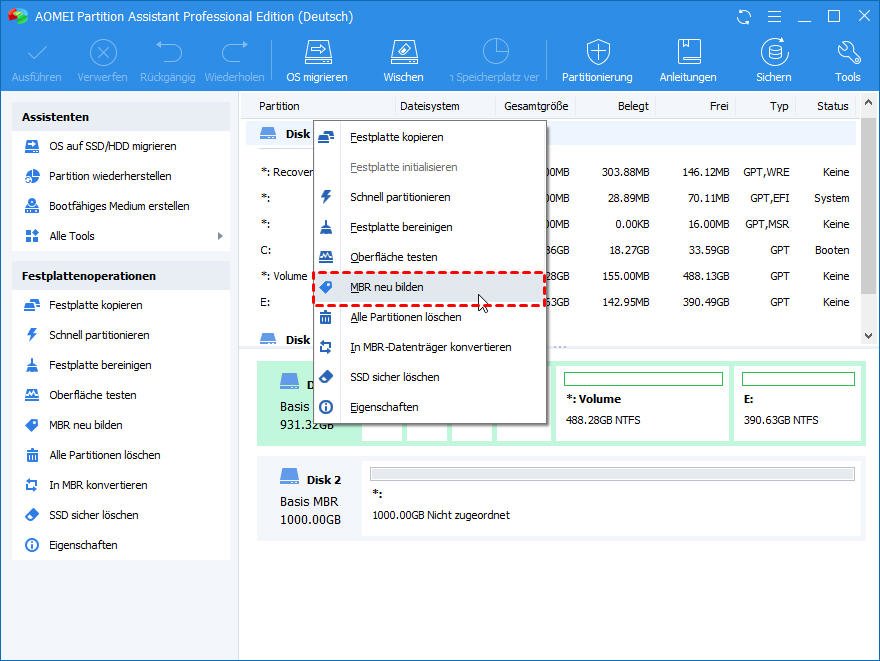Open the Wischen wipe tool
Image resolution: width=880 pixels, height=661 pixels.
(x=403, y=60)
